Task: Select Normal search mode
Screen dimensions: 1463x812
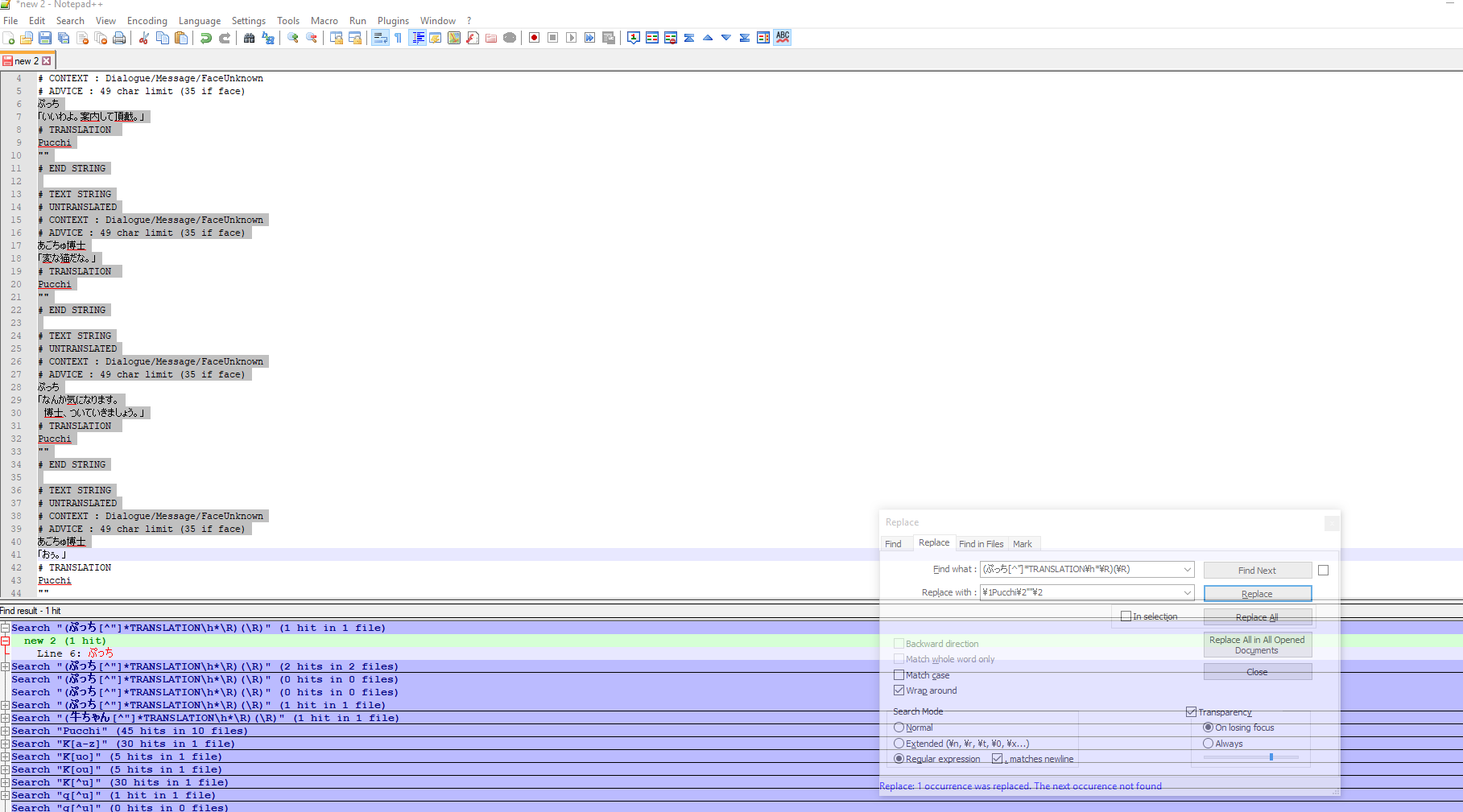Action: pos(899,728)
